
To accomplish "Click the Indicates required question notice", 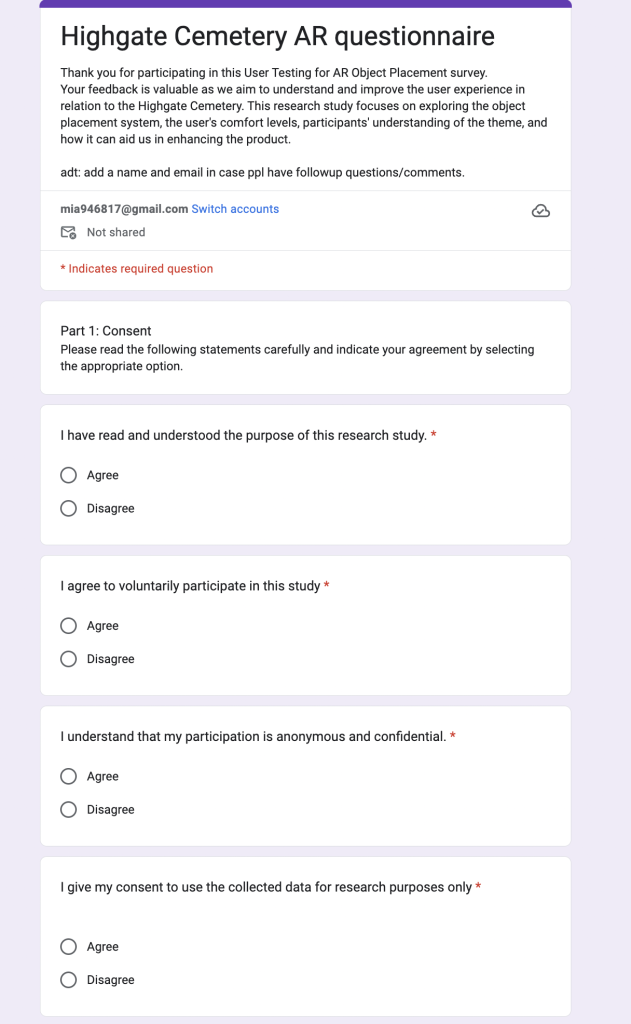I will 137,269.
